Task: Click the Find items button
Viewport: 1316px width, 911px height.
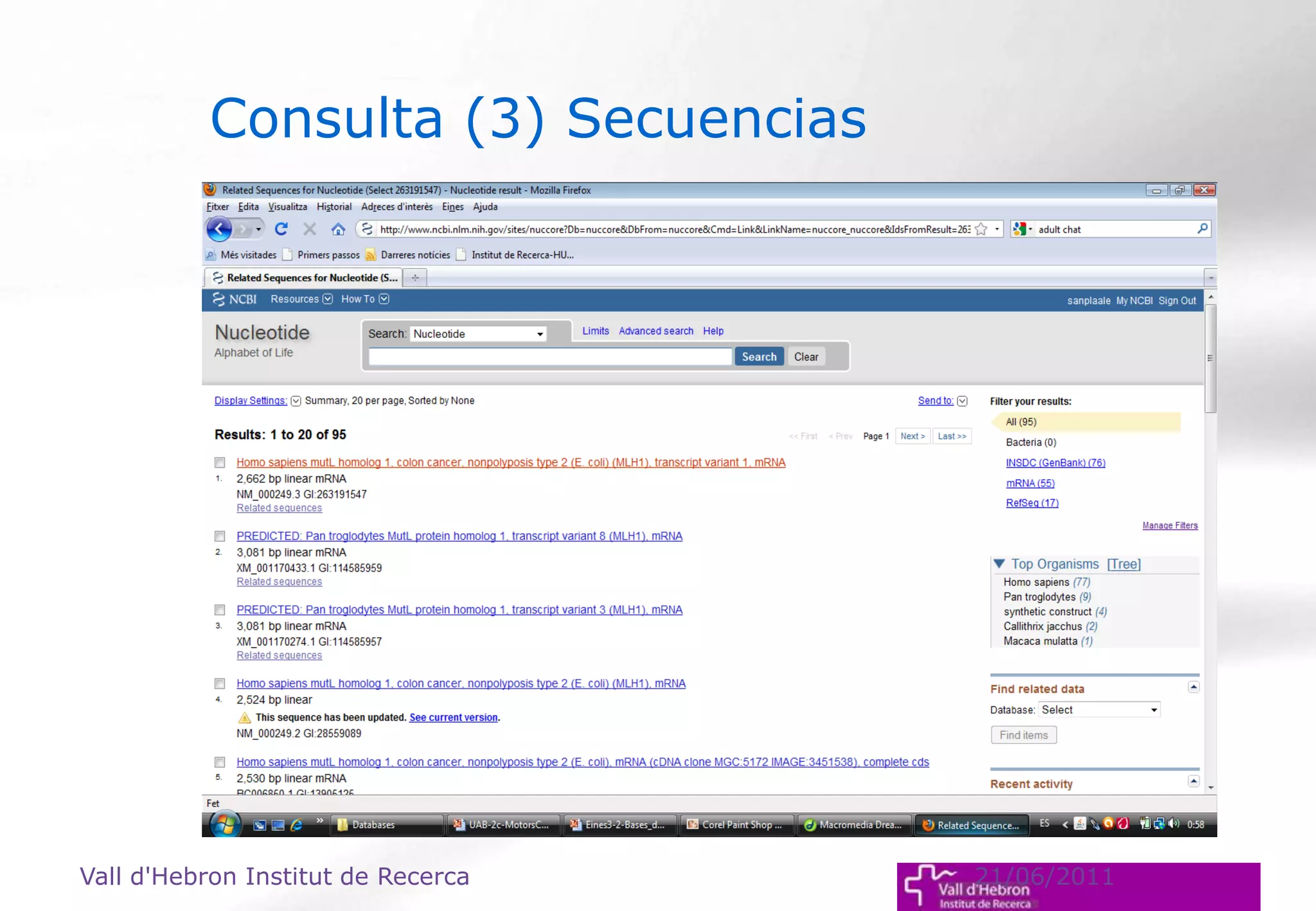Action: 1023,735
